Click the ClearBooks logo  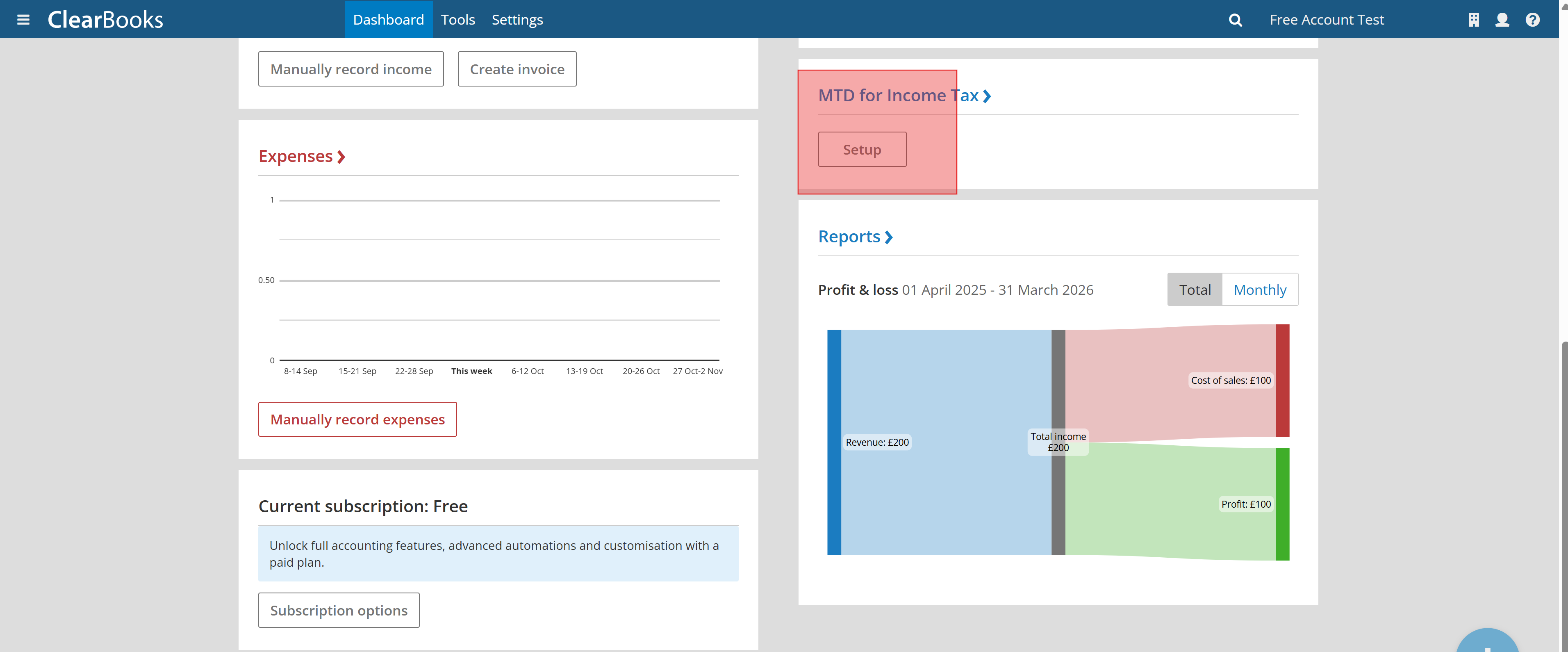click(x=105, y=20)
